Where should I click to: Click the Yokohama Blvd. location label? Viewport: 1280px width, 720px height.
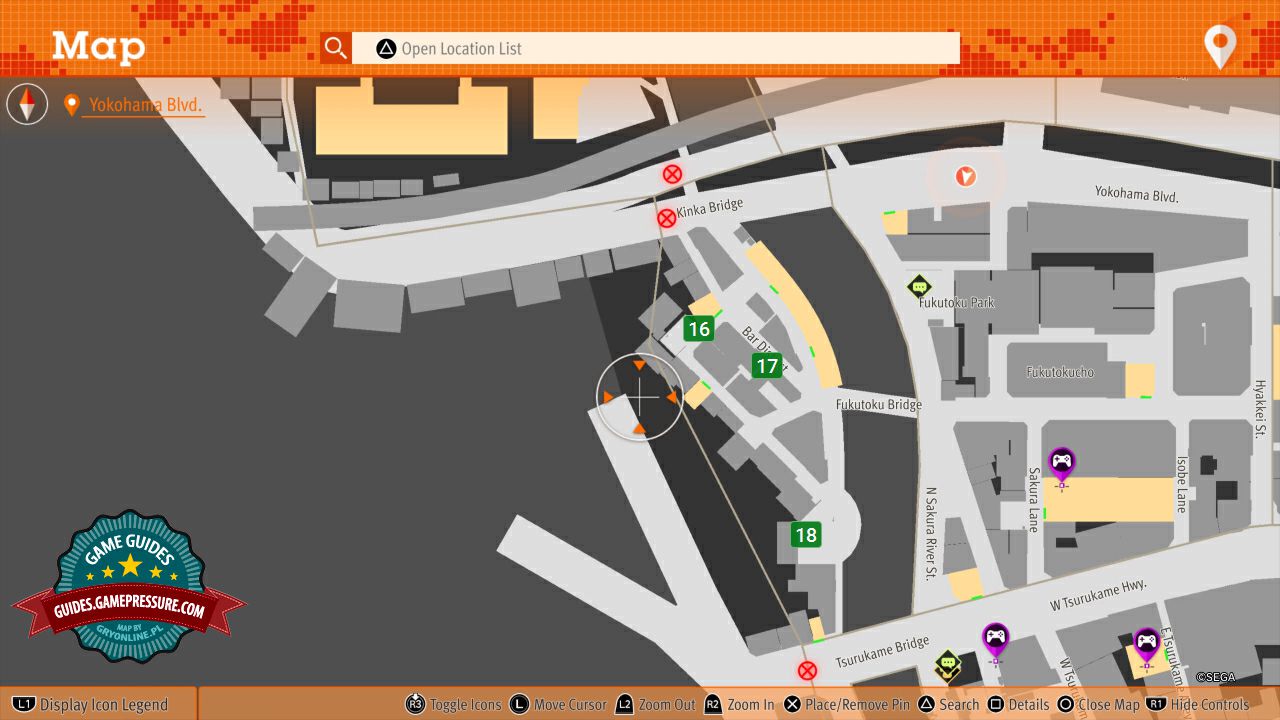click(145, 105)
